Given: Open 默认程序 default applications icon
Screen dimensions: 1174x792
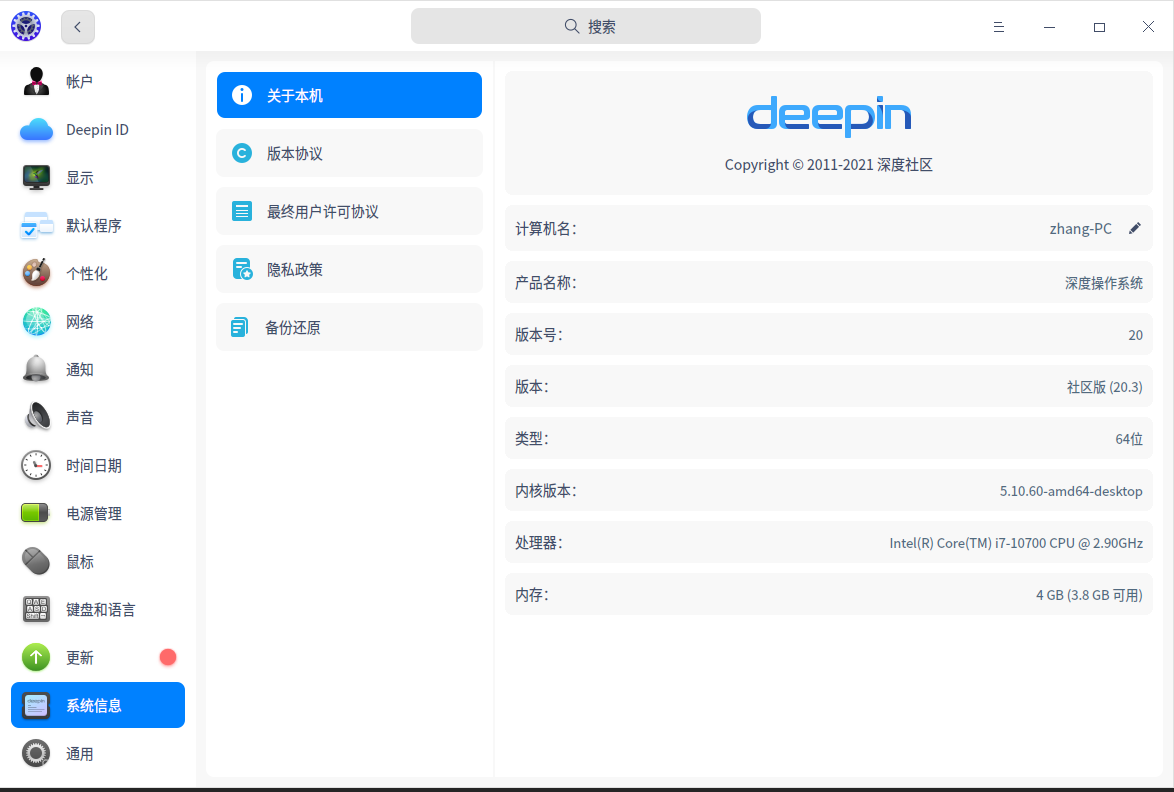Looking at the screenshot, I should coord(36,225).
